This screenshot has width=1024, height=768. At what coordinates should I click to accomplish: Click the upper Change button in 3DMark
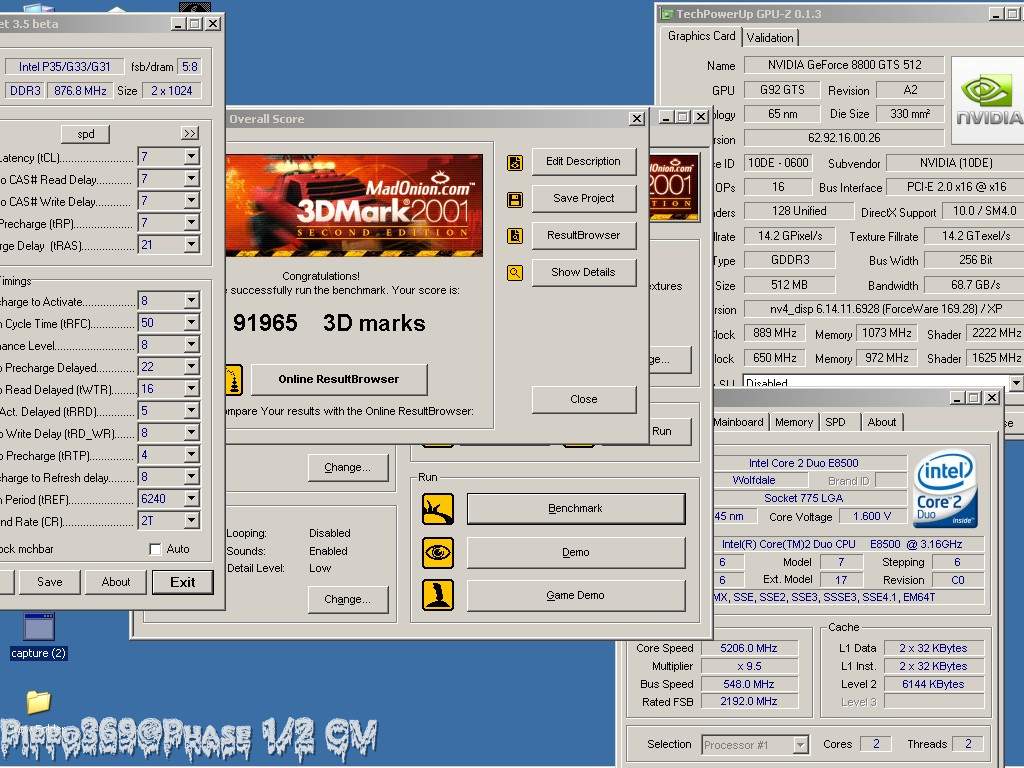[x=347, y=468]
